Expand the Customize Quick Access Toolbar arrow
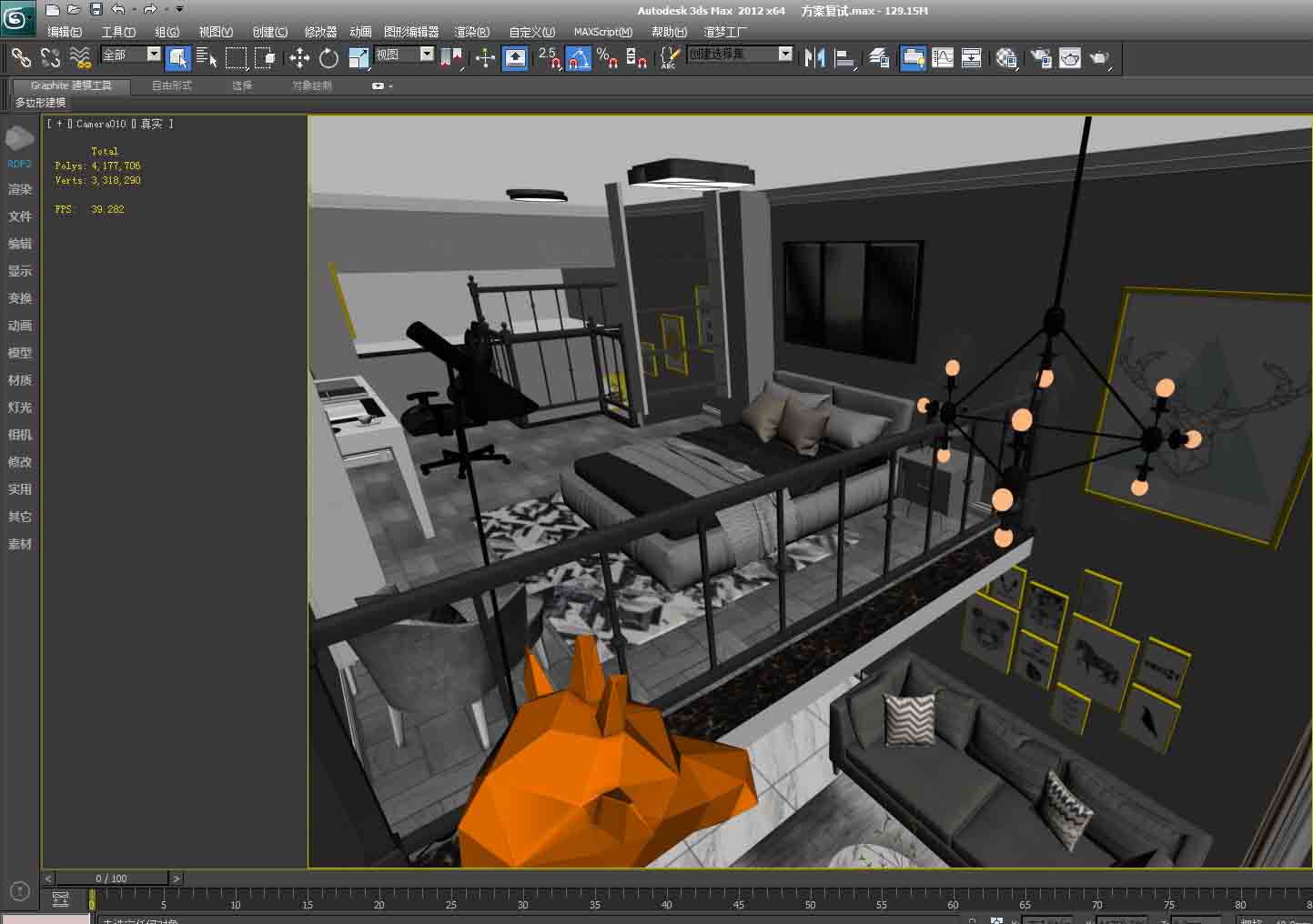The image size is (1313, 924). [x=179, y=10]
